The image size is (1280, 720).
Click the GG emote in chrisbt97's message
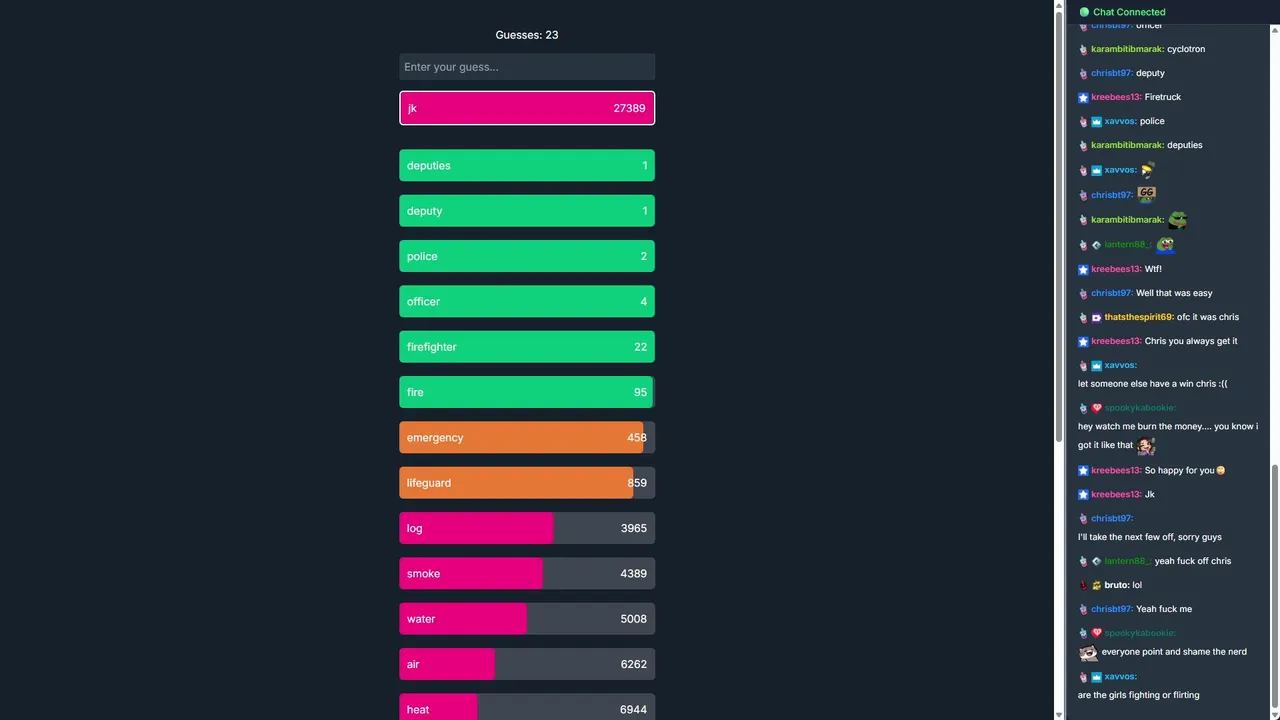coord(1146,194)
